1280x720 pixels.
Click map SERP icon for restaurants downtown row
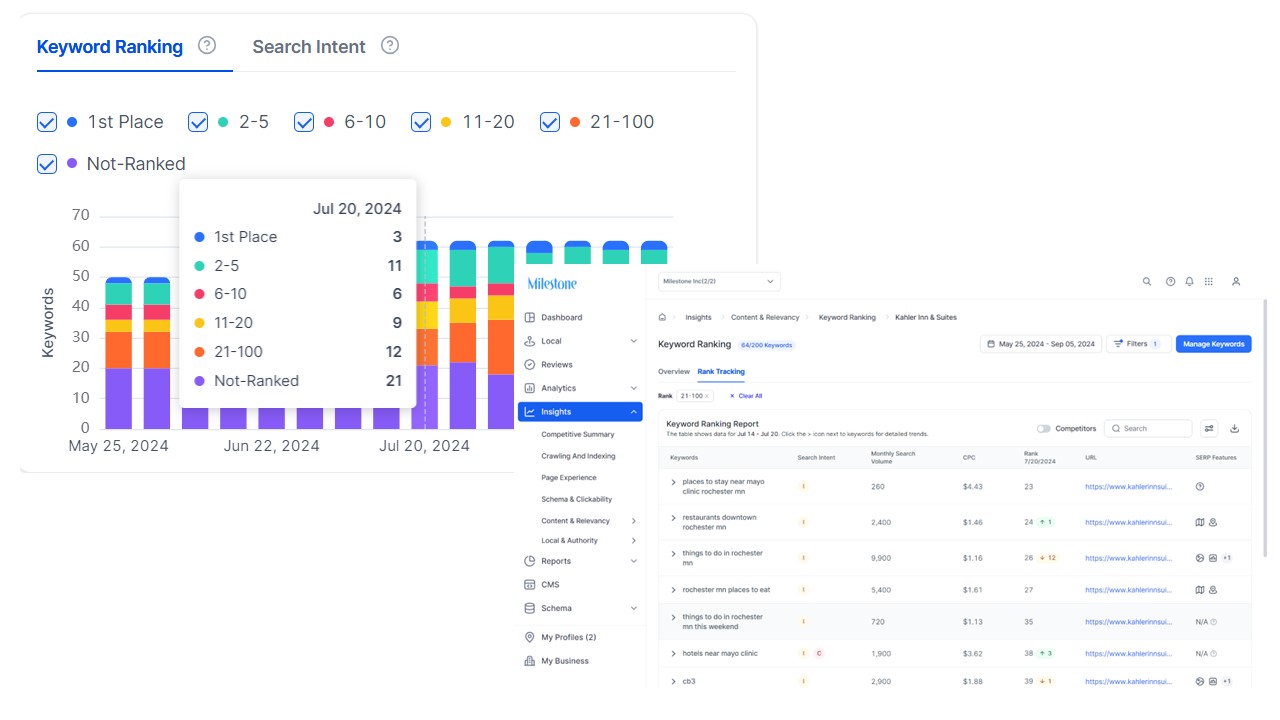coord(1200,522)
